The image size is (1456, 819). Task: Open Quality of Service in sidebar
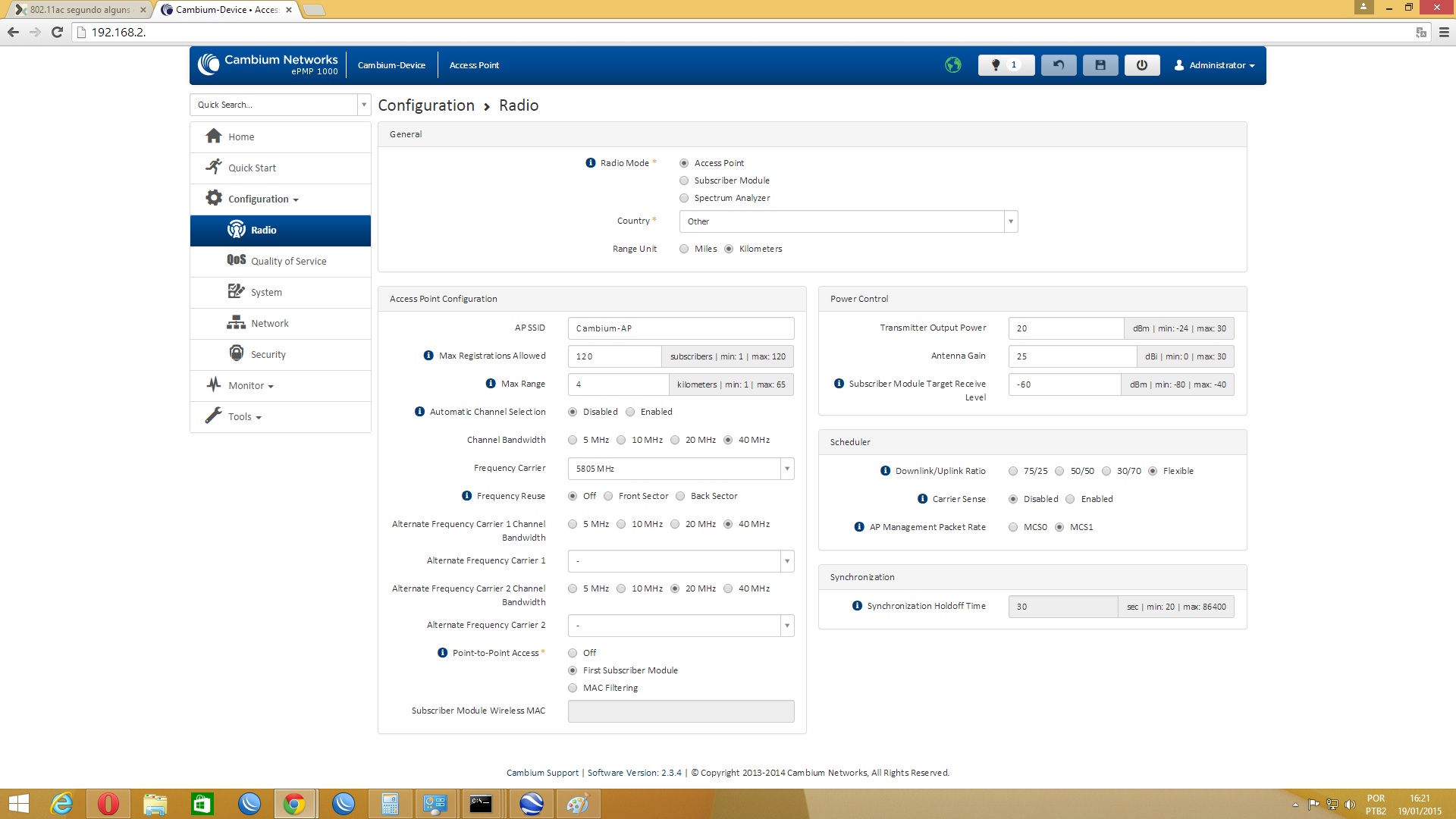click(288, 261)
